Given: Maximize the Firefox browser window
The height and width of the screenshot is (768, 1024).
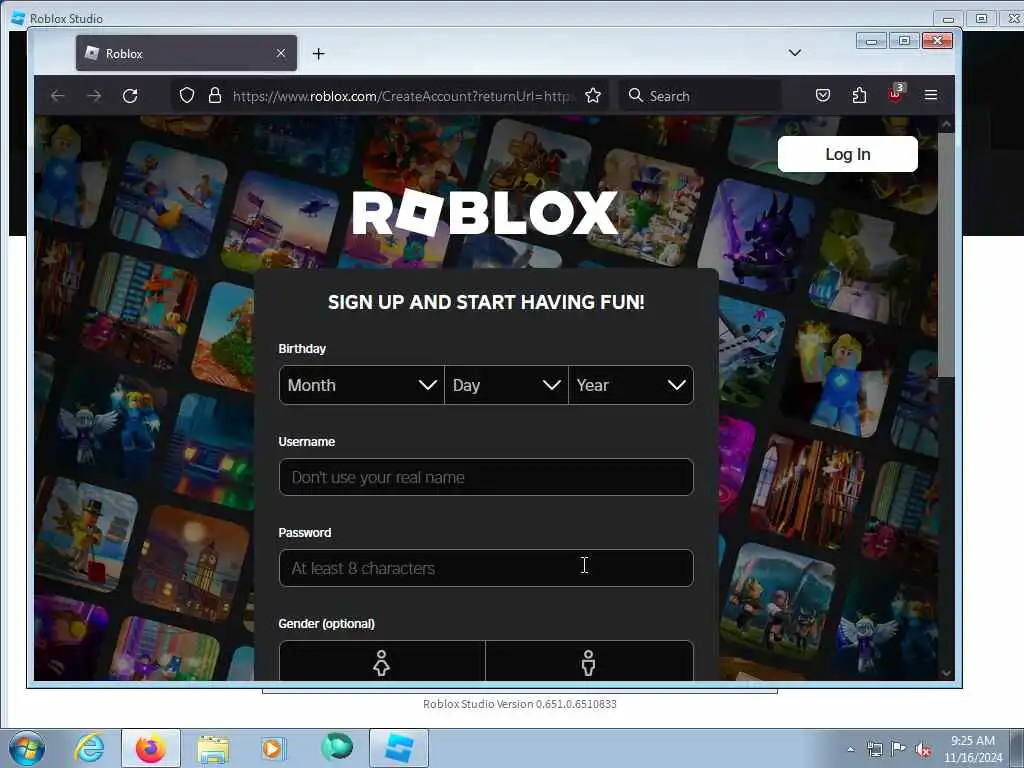Looking at the screenshot, I should tap(904, 41).
